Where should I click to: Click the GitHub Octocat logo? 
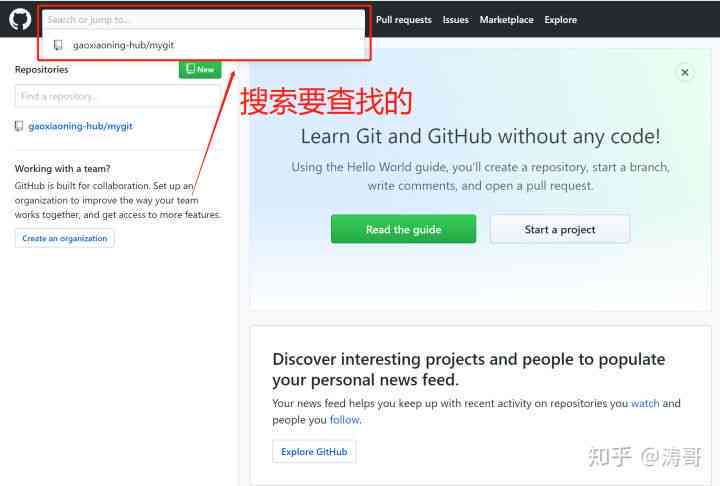pyautogui.click(x=20, y=19)
